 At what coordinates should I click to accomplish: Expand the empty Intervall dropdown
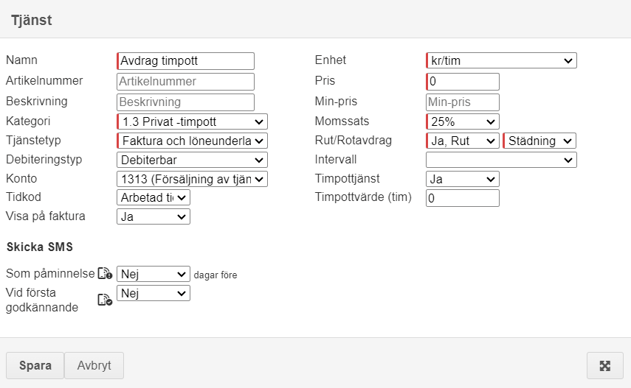coord(501,160)
